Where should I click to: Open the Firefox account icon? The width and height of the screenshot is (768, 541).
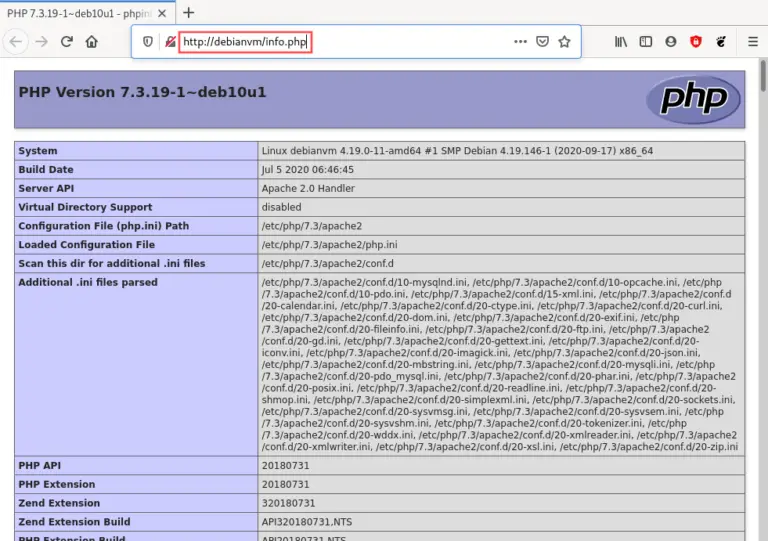coord(671,42)
